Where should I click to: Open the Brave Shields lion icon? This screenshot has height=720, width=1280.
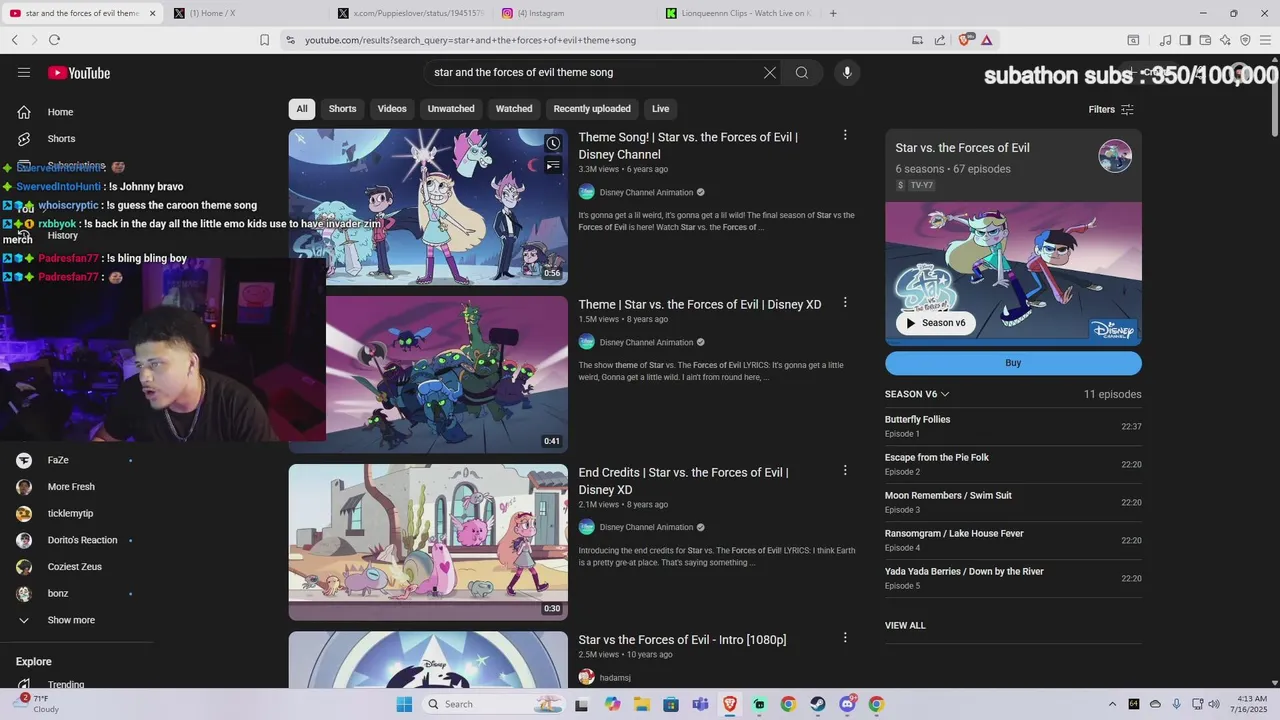964,40
